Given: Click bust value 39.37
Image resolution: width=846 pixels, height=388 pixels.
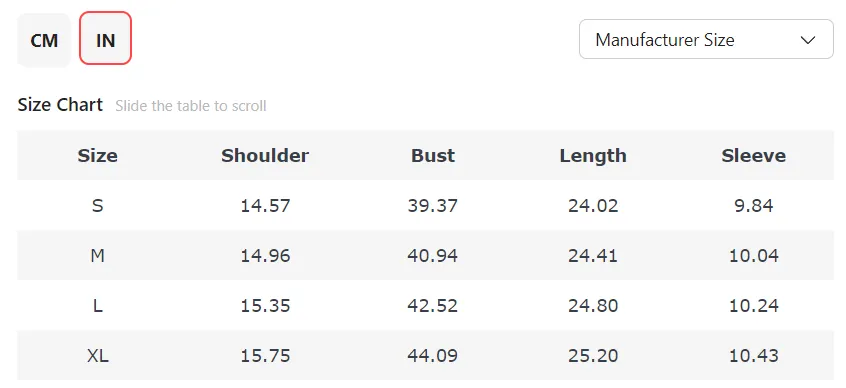Looking at the screenshot, I should pos(433,206).
